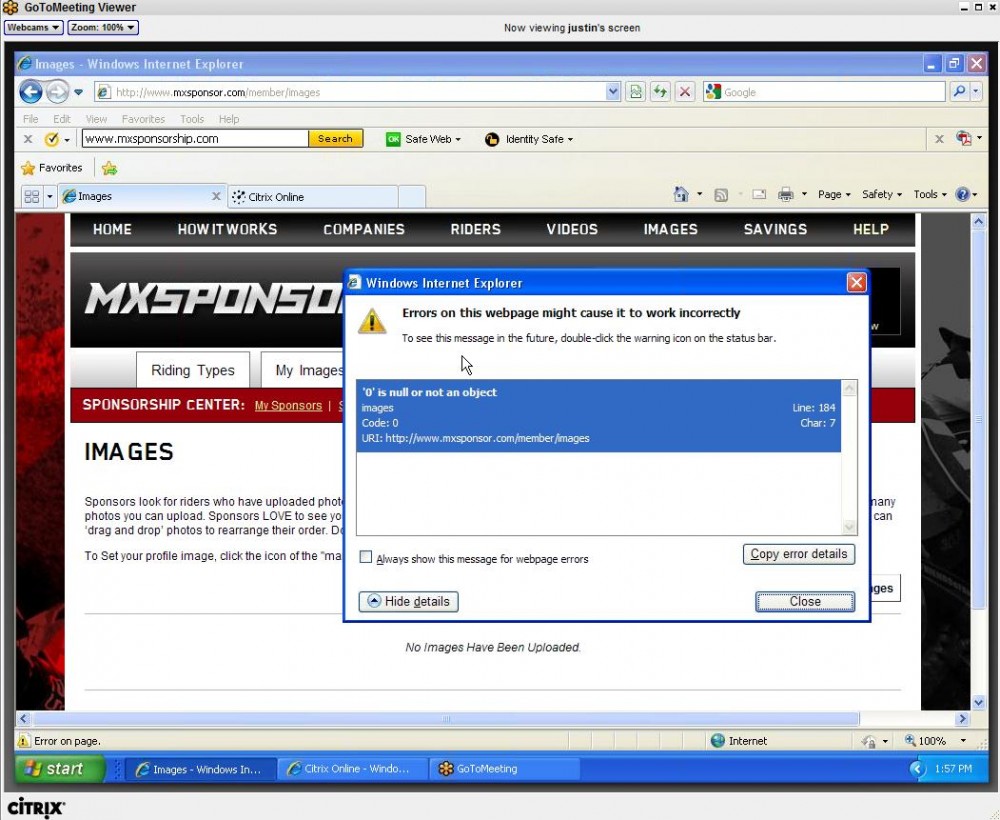Click Copy error details button

click(798, 554)
